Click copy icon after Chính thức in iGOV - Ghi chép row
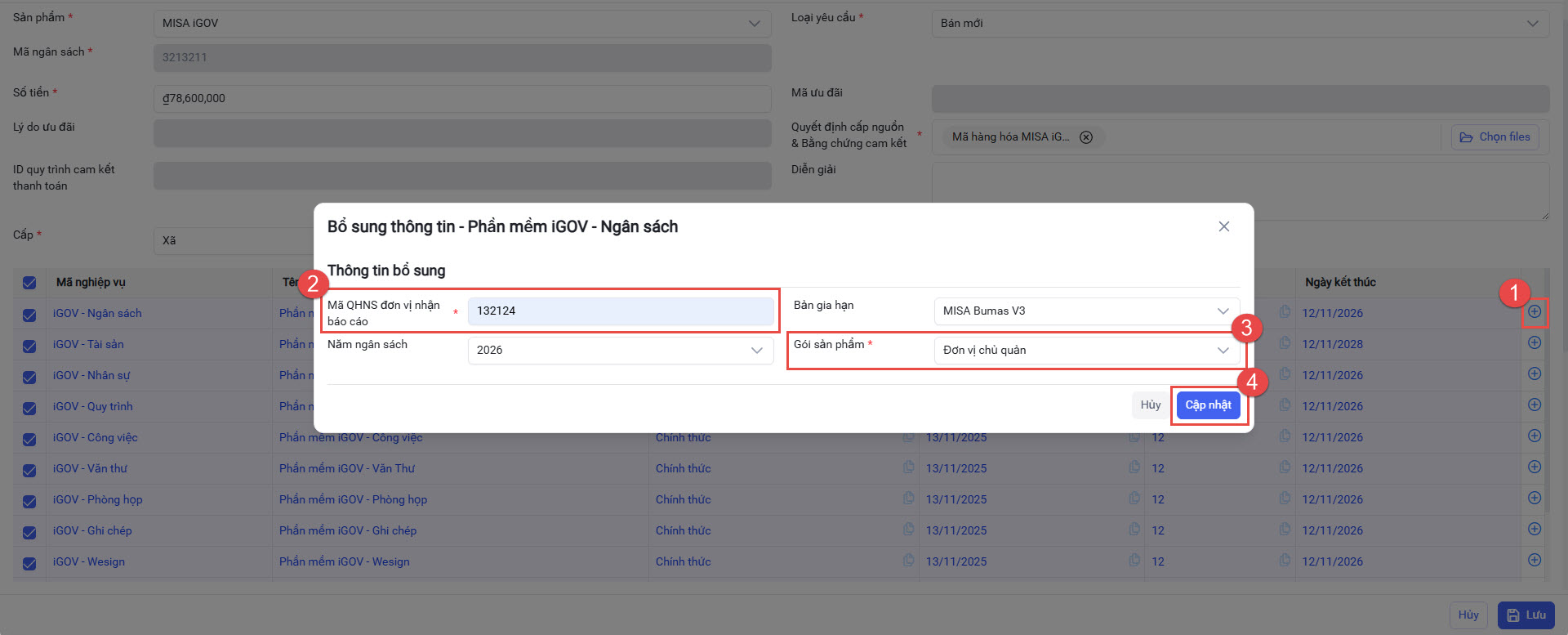Screen dimensions: 1568x635 tap(908, 529)
